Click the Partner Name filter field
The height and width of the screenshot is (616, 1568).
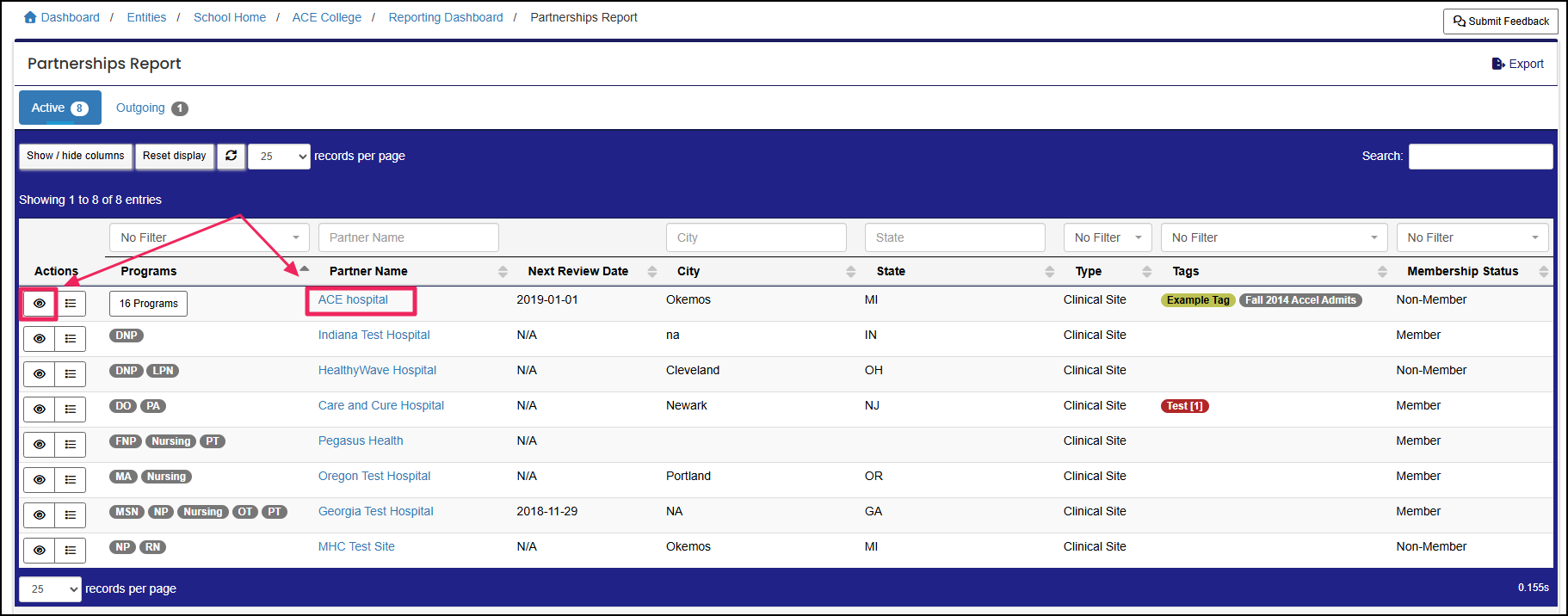[409, 237]
